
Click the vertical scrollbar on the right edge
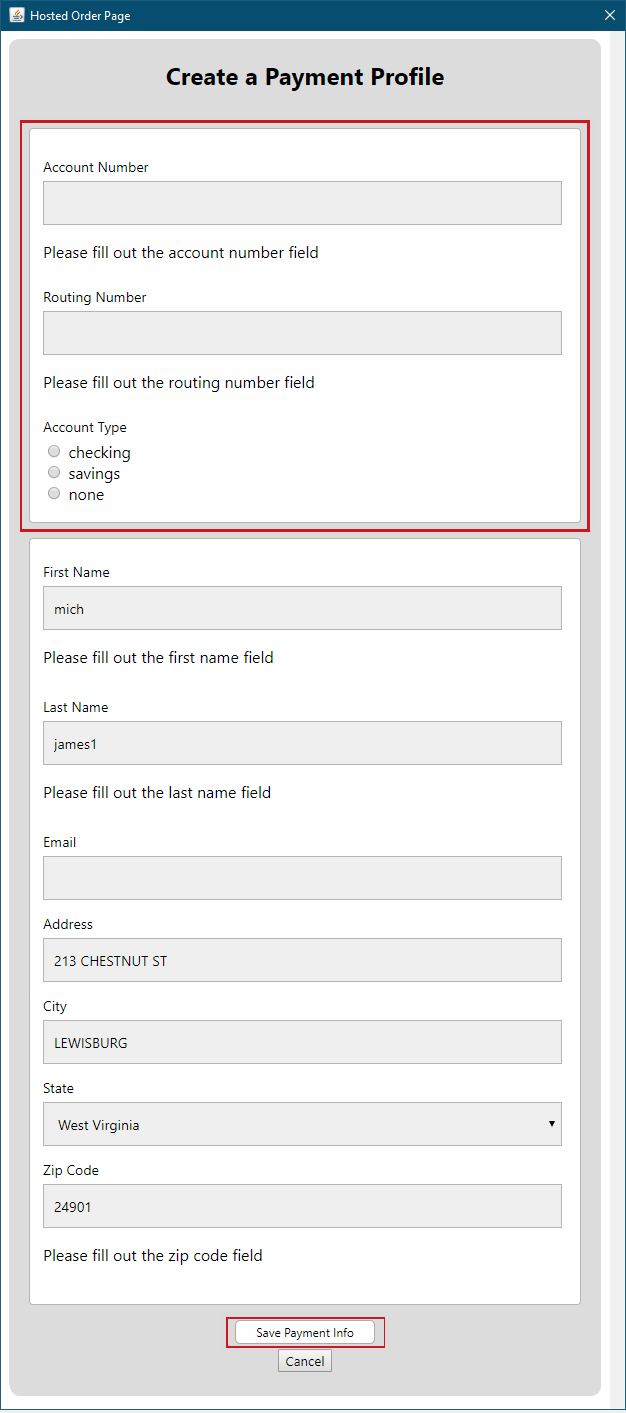(616, 700)
